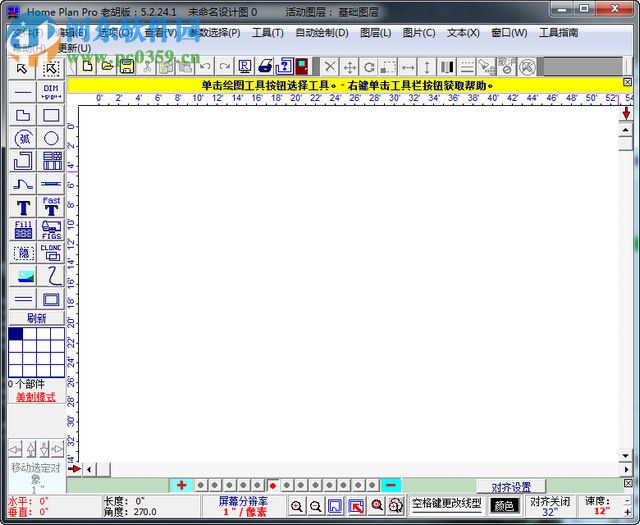This screenshot has width=640, height=525.
Task: Increase speed with the plus stepper
Action: point(627,512)
